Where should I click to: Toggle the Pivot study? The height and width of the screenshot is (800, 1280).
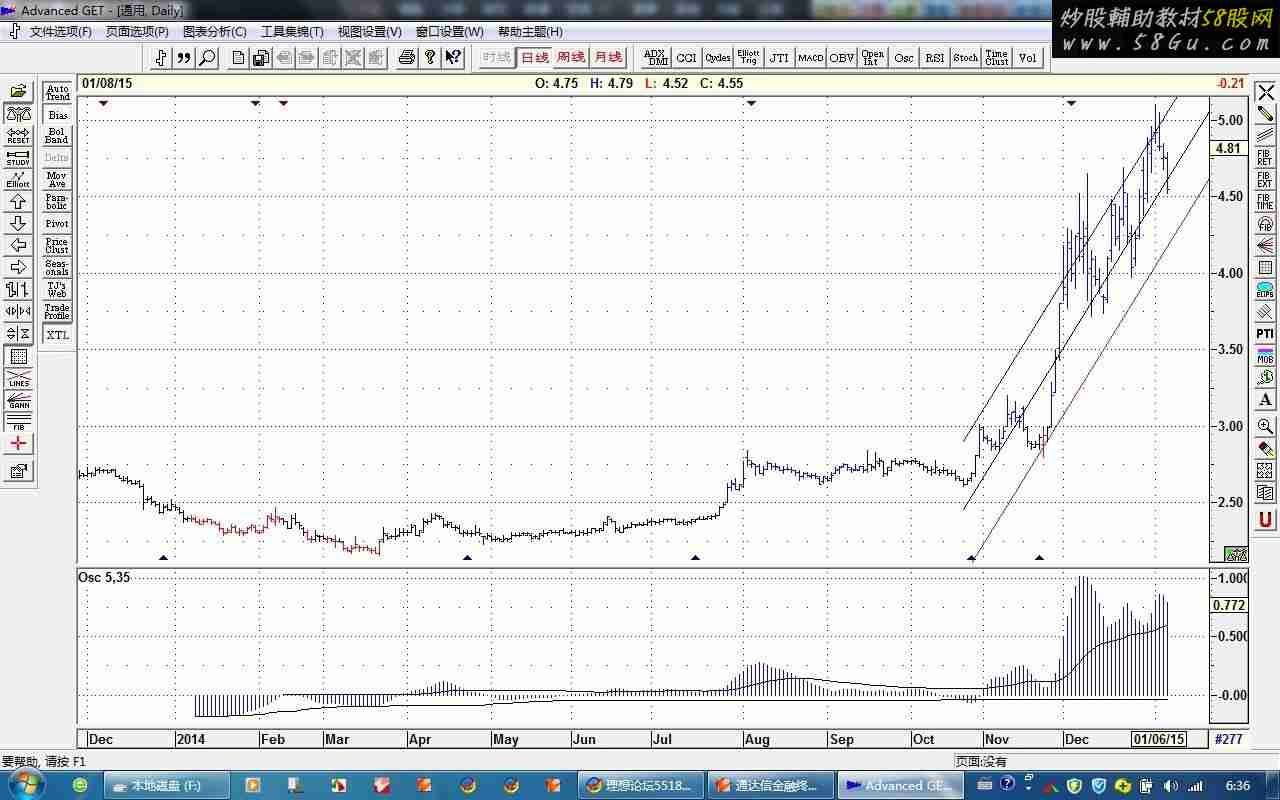click(57, 224)
